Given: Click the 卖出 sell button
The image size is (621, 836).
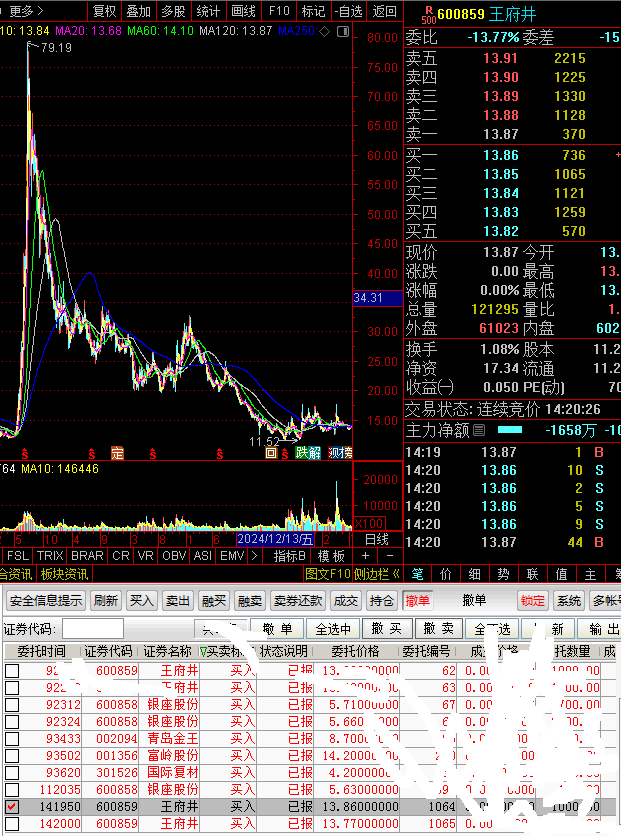Looking at the screenshot, I should click(178, 601).
